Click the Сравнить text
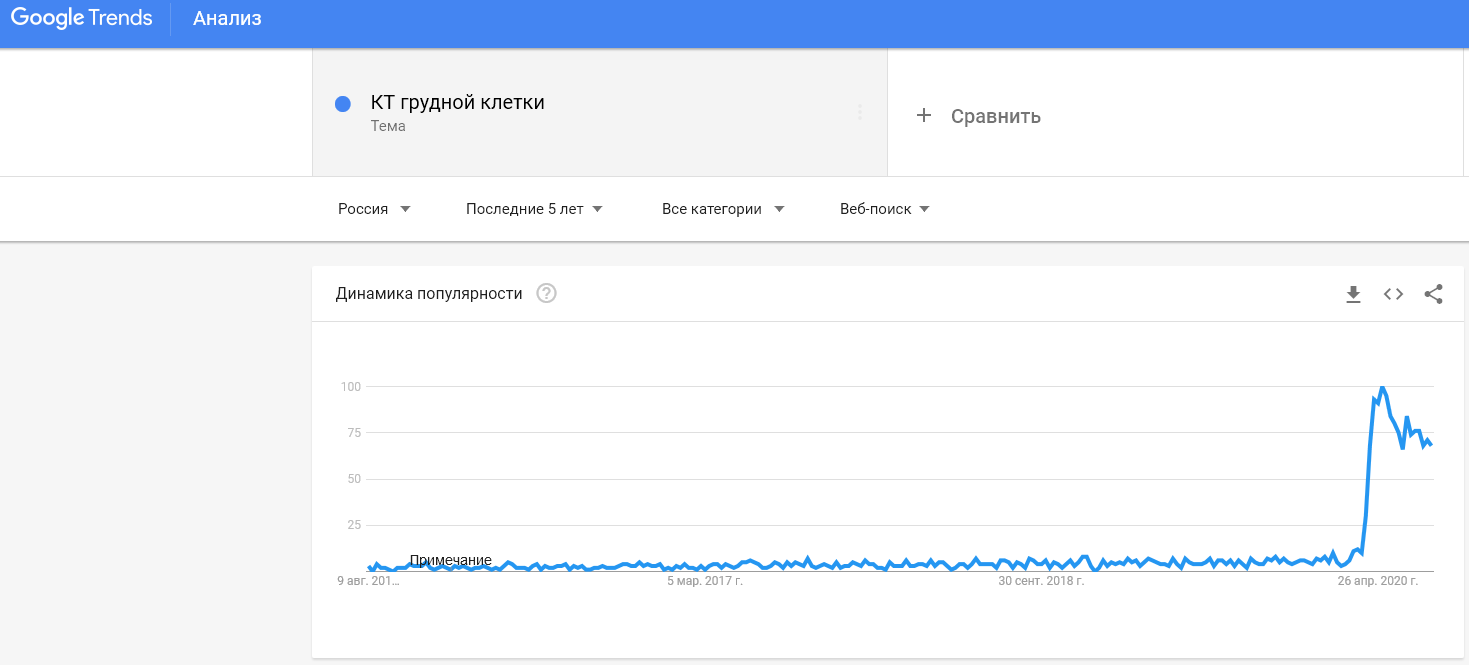Screen dimensions: 1469x665 point(995,117)
